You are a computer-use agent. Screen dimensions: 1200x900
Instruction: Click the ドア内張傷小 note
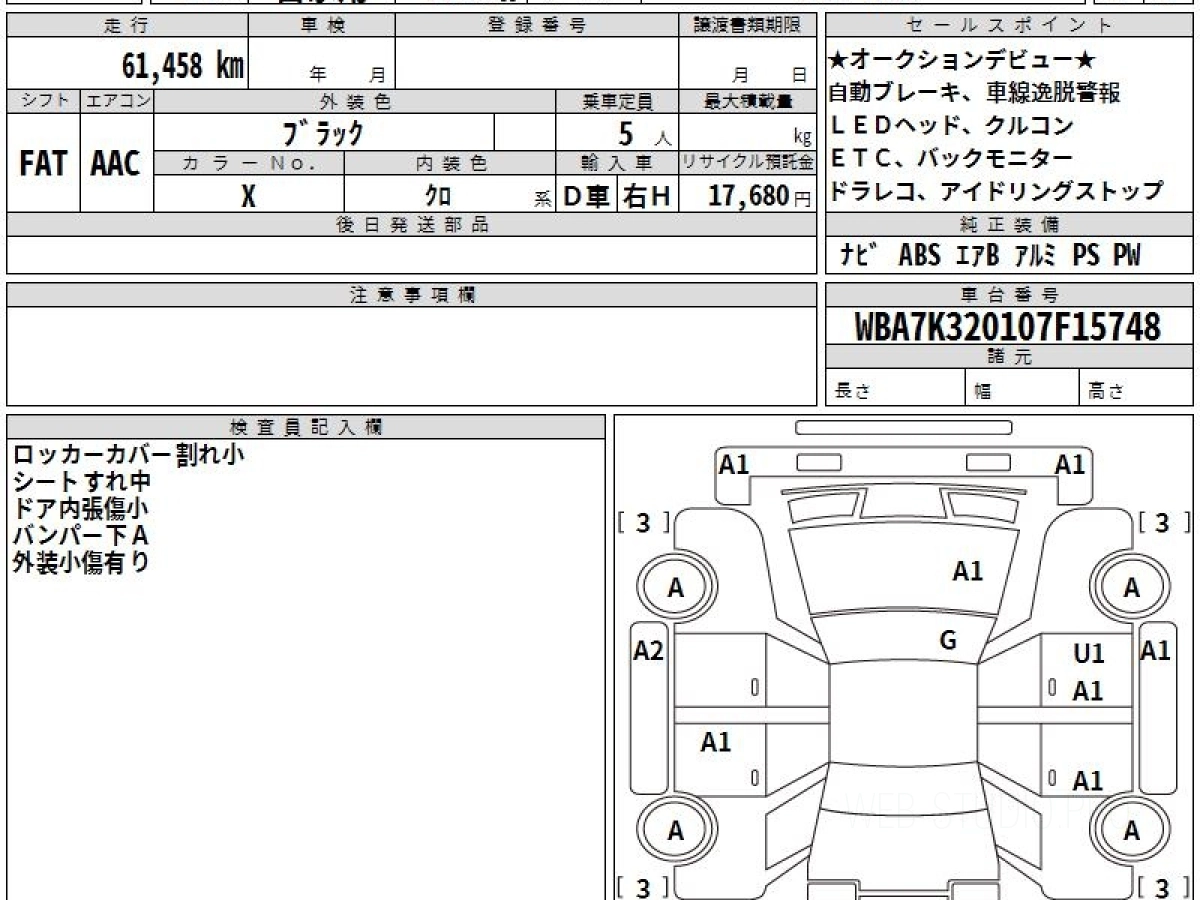[x=82, y=509]
